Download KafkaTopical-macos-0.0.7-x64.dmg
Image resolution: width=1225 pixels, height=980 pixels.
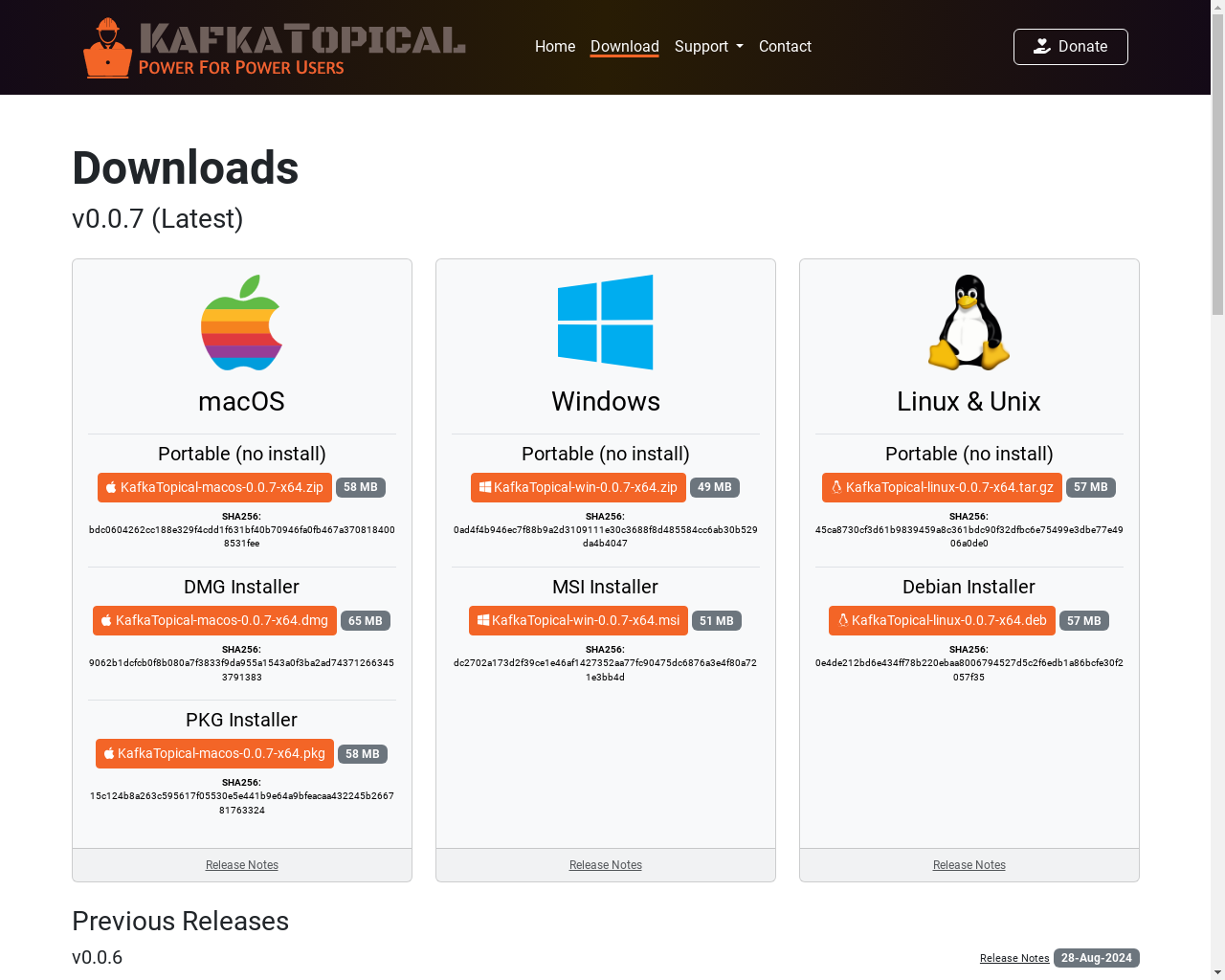click(x=214, y=620)
